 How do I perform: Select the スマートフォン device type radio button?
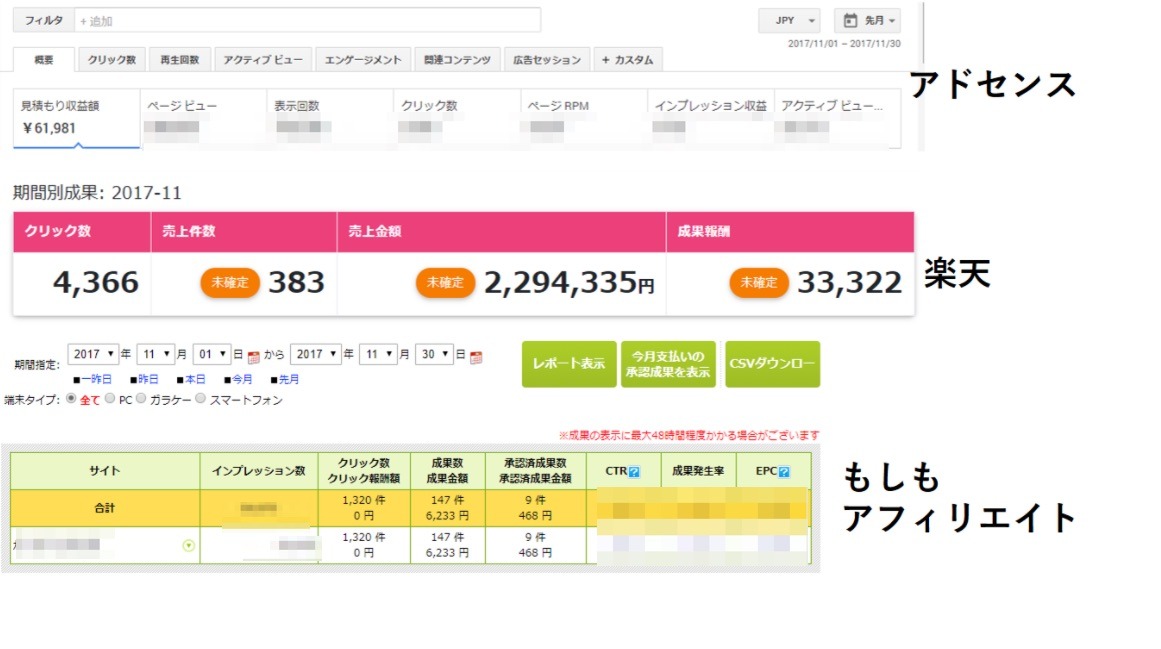click(201, 399)
